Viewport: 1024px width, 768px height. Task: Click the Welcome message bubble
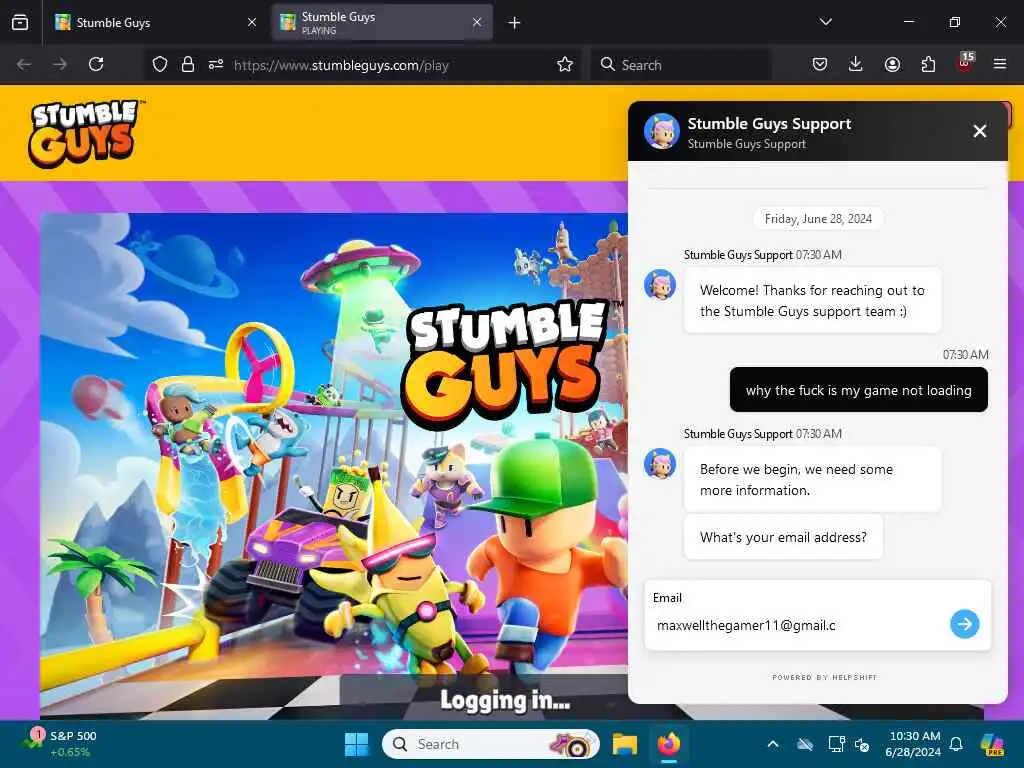812,300
